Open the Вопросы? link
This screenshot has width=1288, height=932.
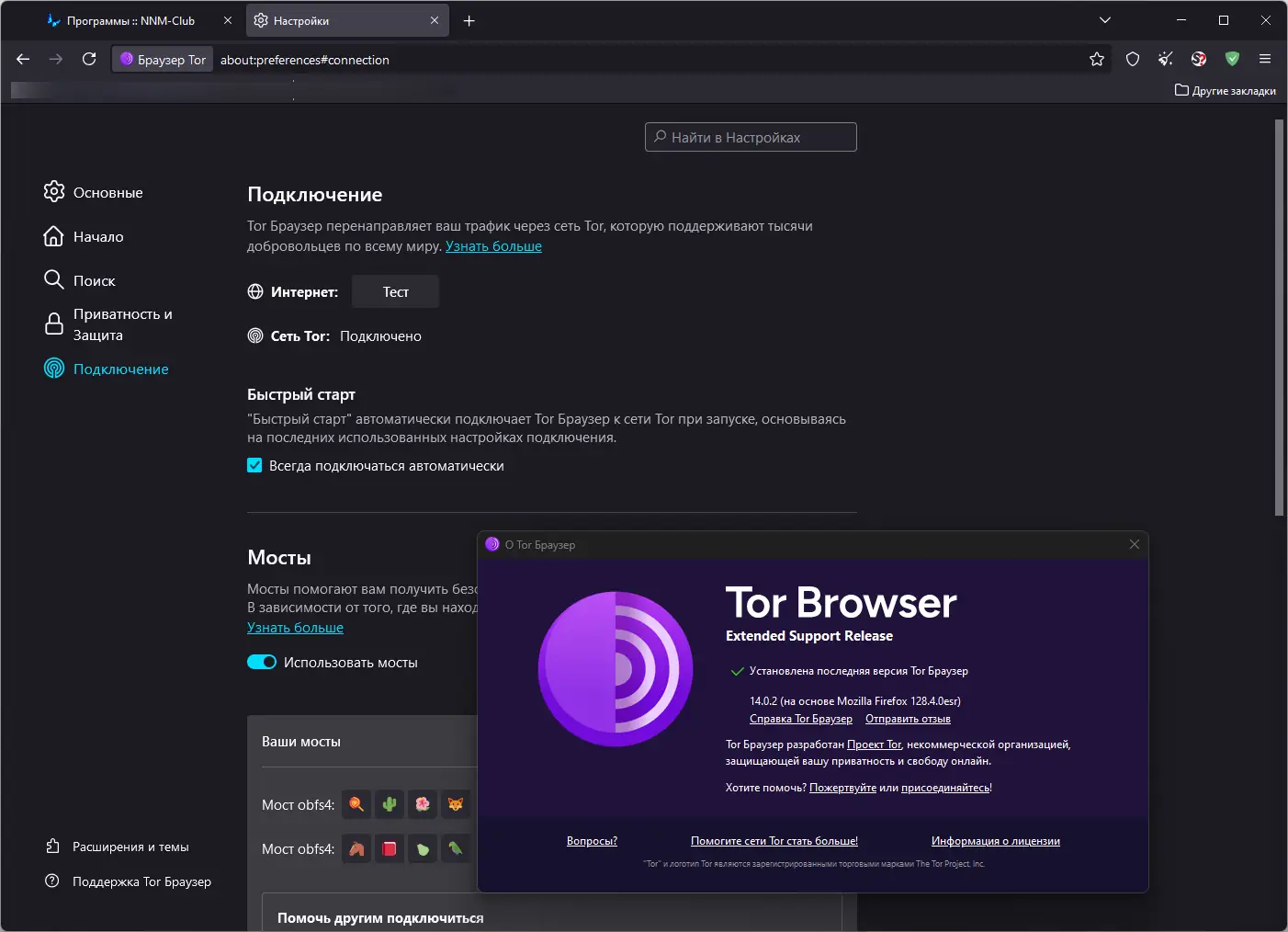592,841
